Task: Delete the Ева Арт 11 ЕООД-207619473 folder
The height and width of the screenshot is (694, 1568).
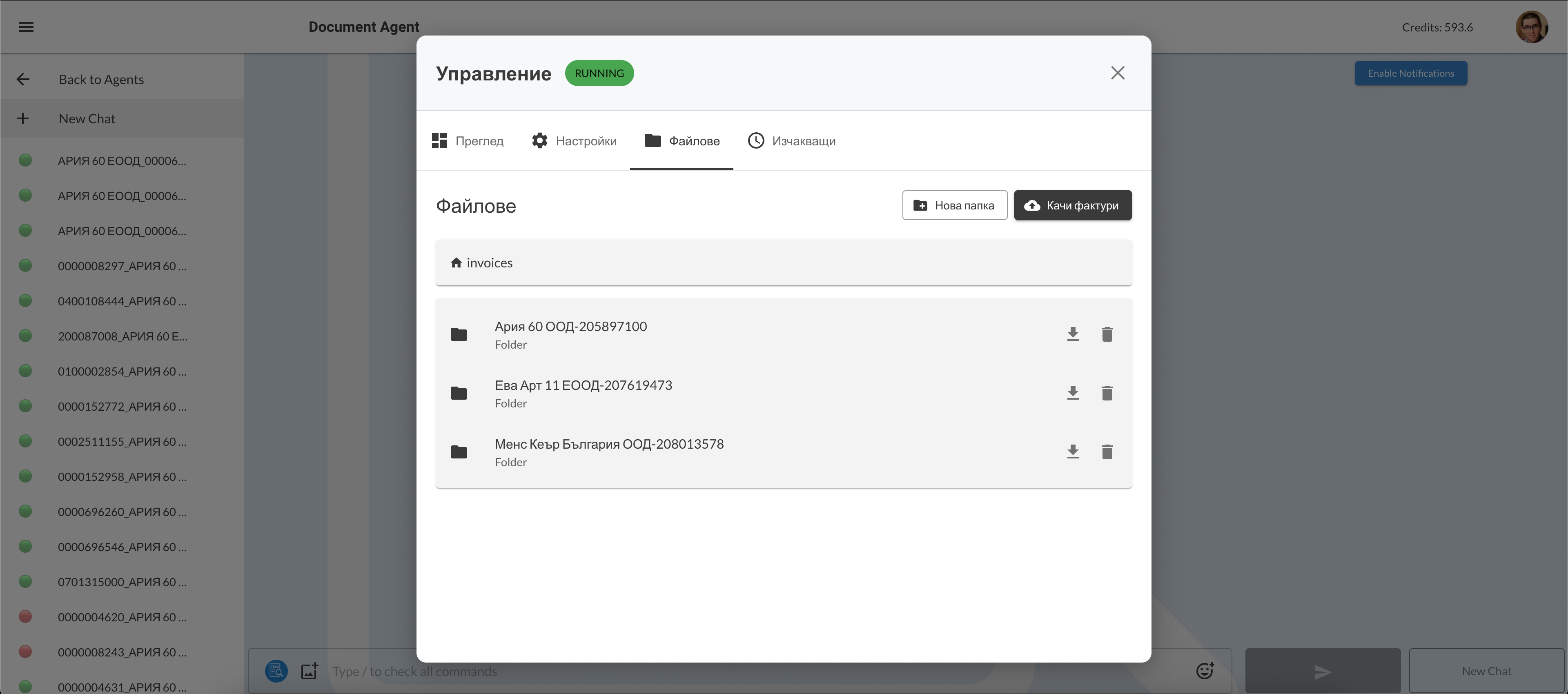Action: tap(1107, 393)
